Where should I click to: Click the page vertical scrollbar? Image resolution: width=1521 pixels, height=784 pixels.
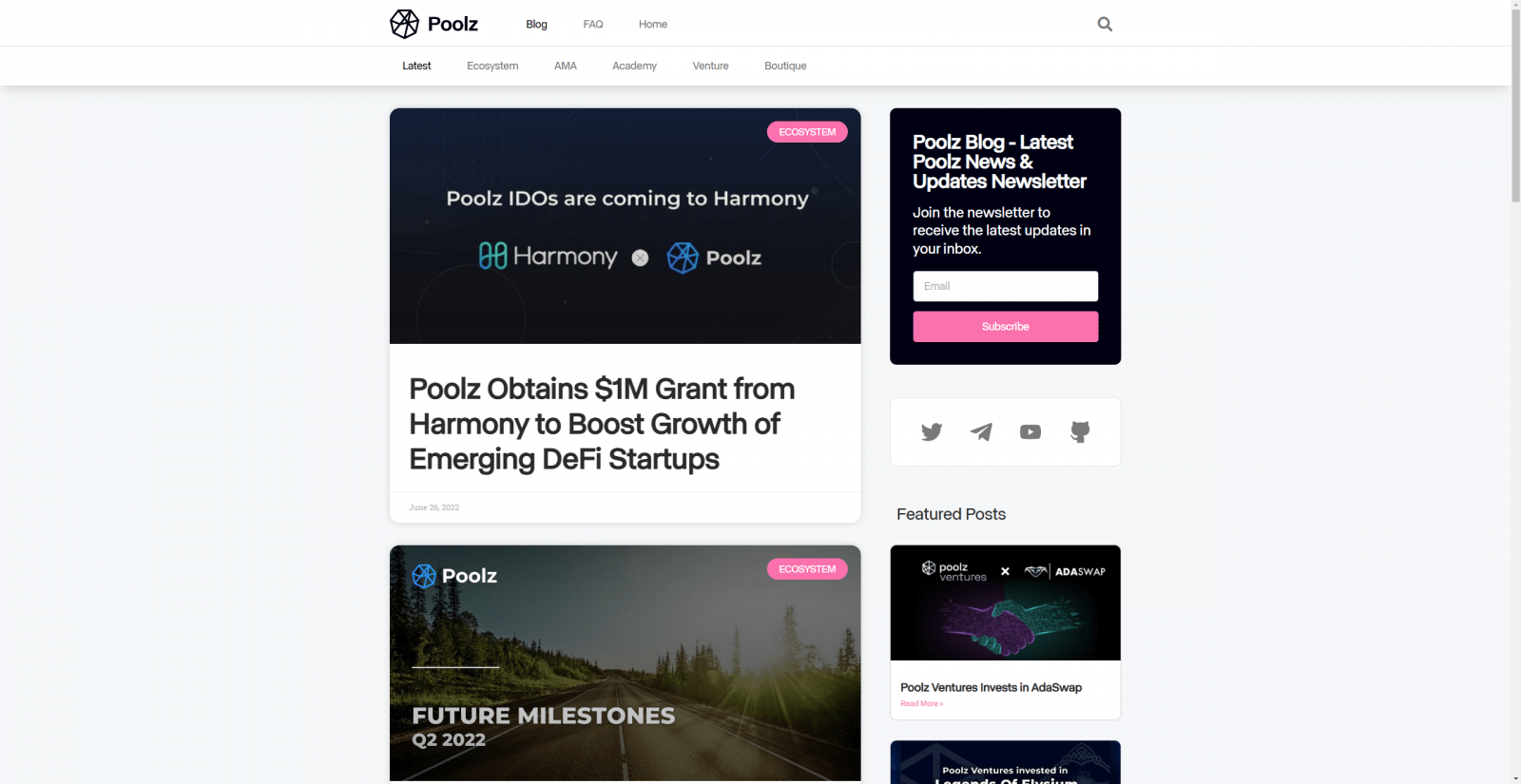click(1515, 392)
